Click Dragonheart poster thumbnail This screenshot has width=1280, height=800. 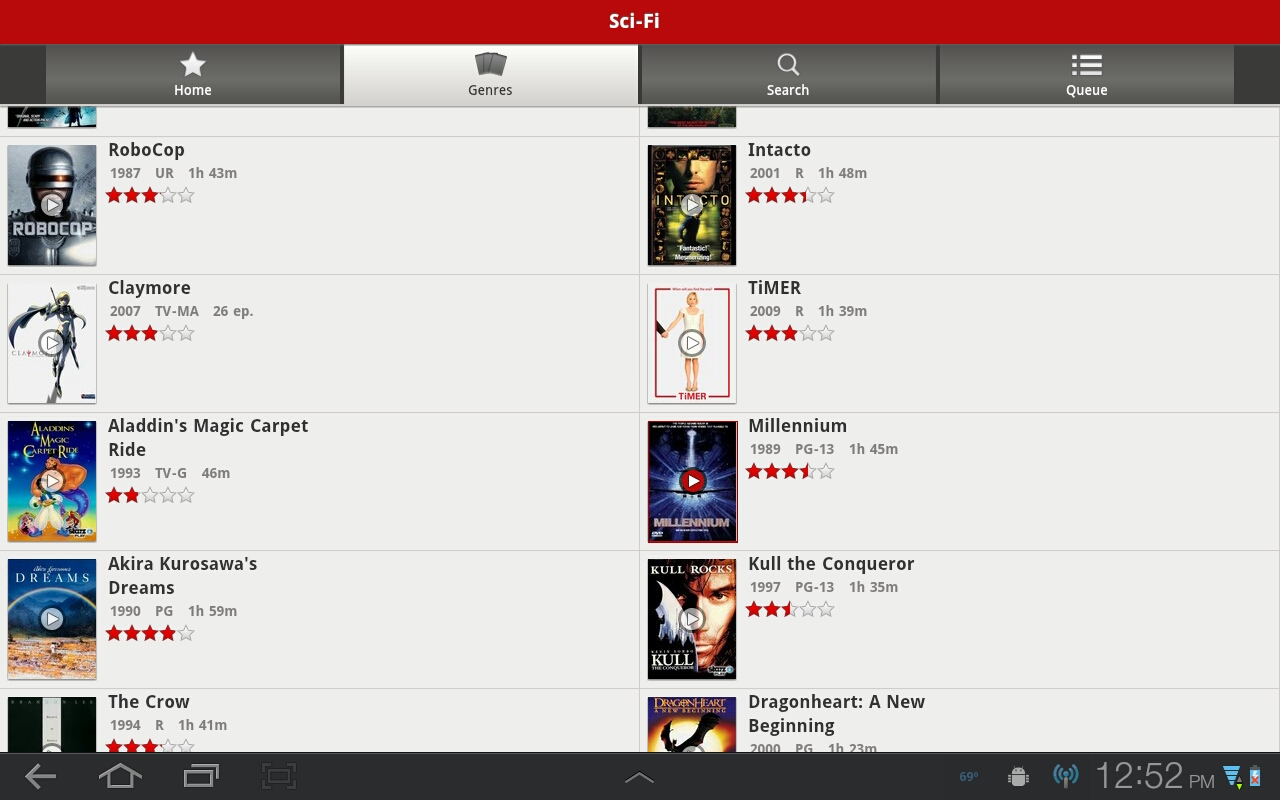(x=692, y=724)
